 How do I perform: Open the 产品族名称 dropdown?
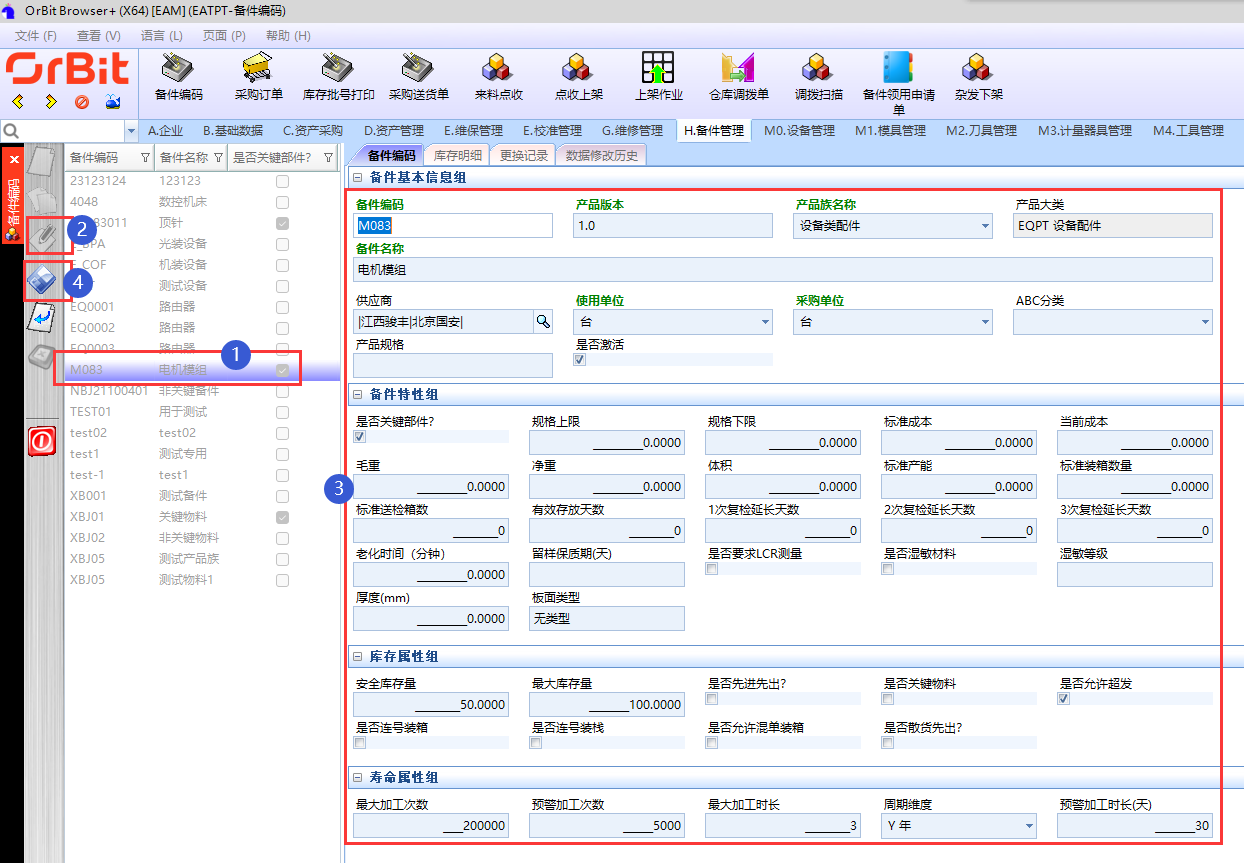pyautogui.click(x=985, y=226)
